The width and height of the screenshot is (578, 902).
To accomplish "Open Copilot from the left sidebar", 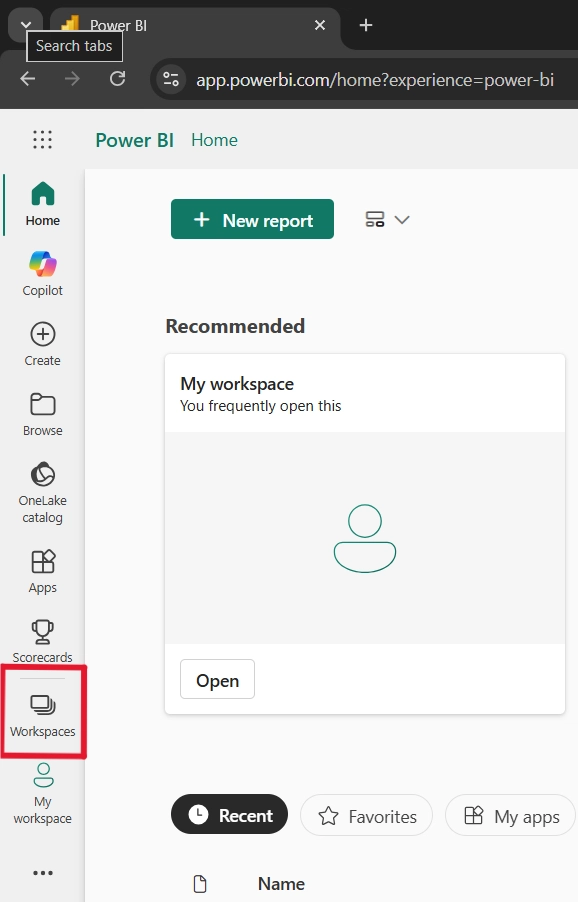I will tap(43, 274).
